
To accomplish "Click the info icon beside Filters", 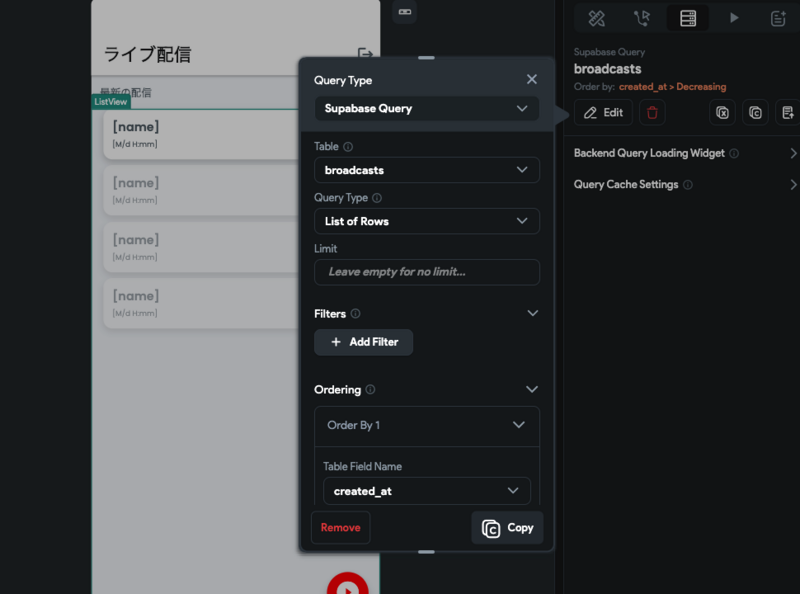I will (356, 314).
